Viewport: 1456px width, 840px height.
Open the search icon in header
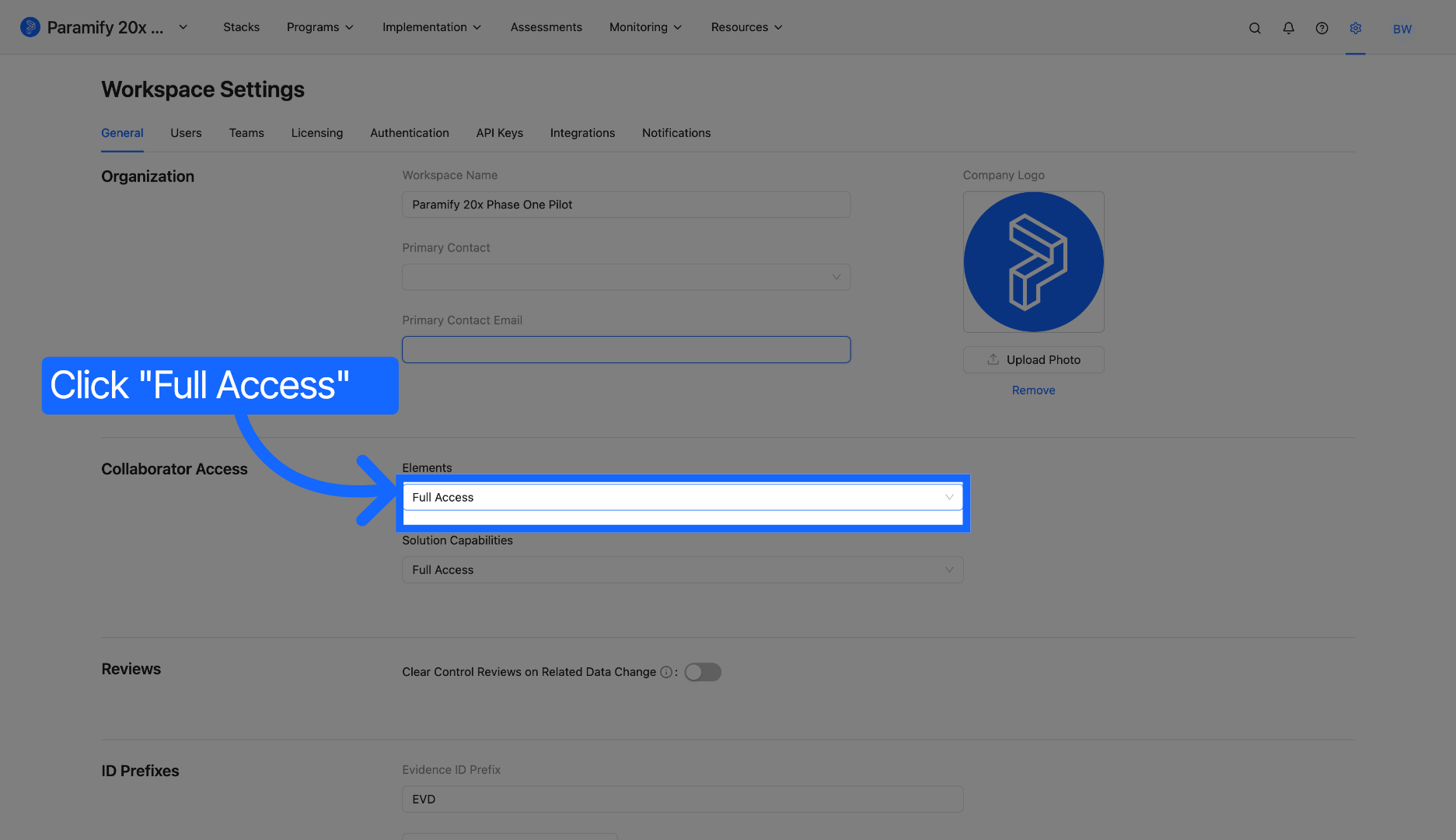[x=1255, y=28]
